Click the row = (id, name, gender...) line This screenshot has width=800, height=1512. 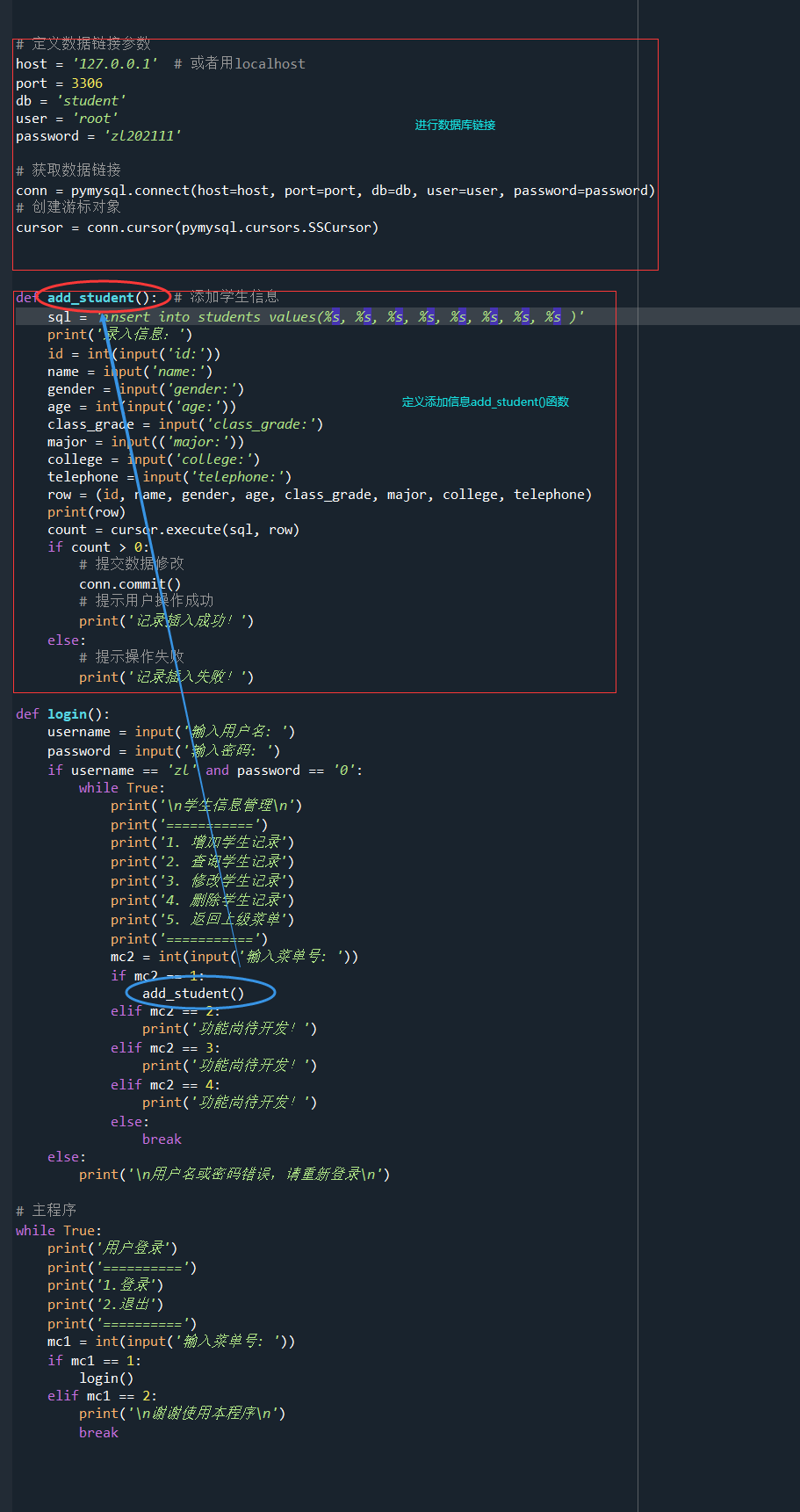(320, 495)
